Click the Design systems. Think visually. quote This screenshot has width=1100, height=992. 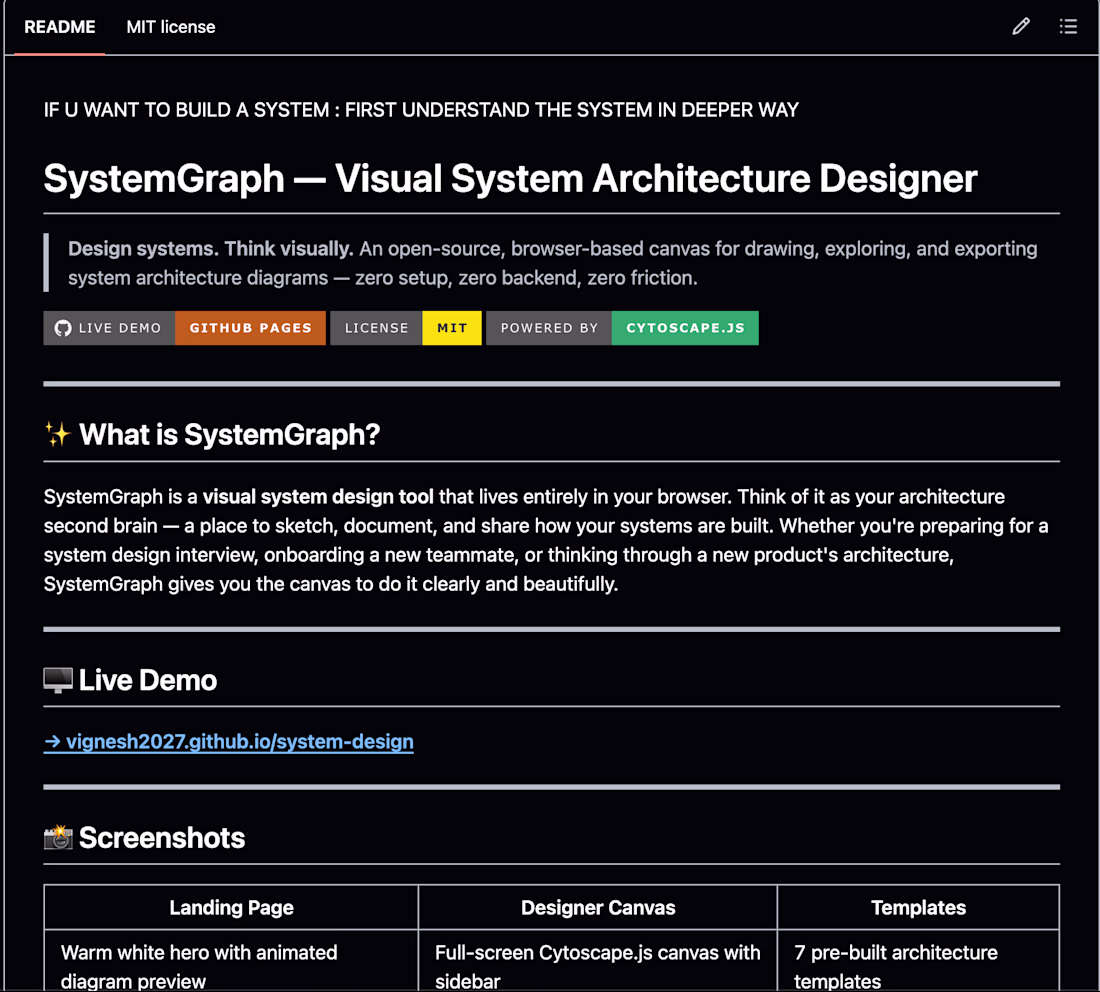553,263
